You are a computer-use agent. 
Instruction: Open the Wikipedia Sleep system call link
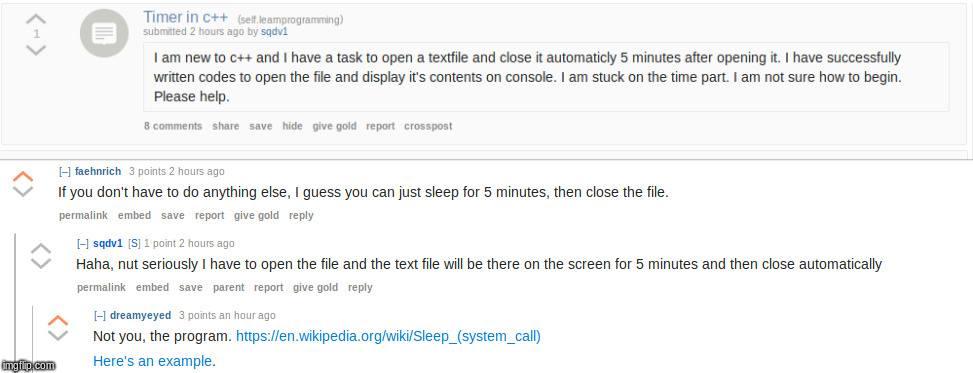pos(388,336)
